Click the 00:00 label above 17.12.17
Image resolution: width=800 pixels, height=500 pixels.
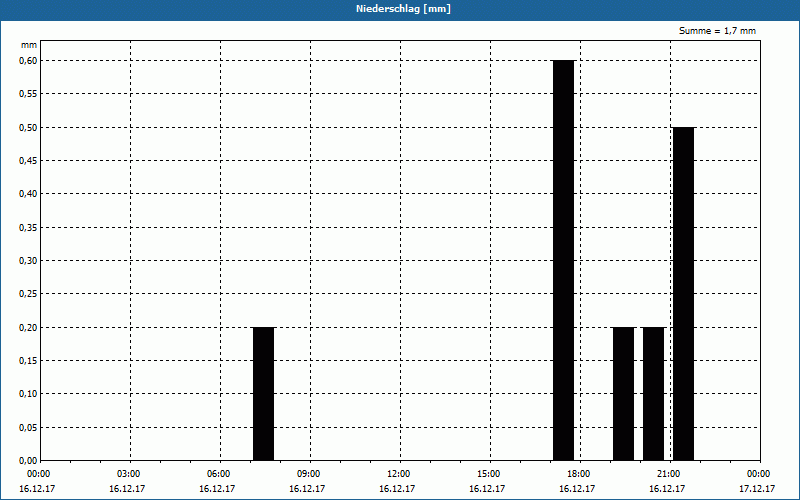(760, 474)
